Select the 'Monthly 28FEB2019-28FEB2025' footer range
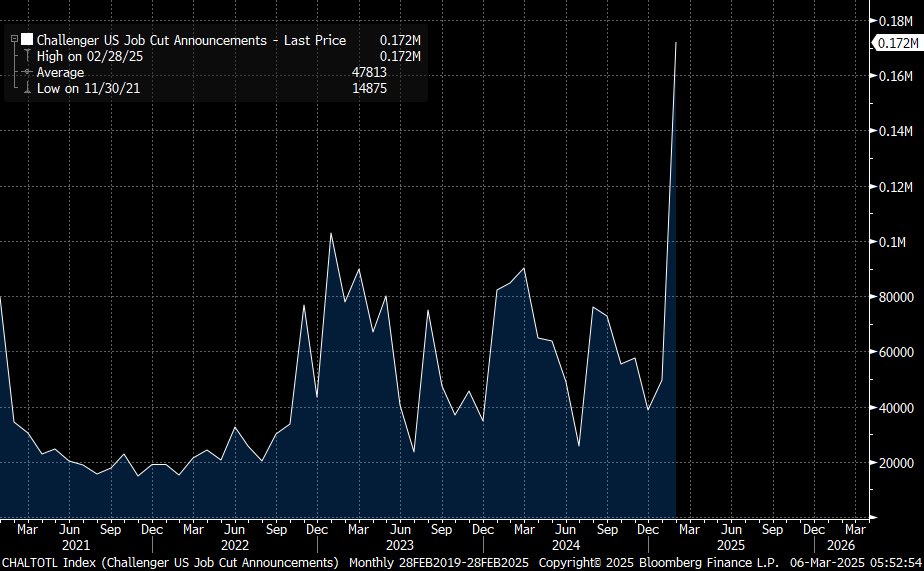924x571 pixels. [x=438, y=562]
